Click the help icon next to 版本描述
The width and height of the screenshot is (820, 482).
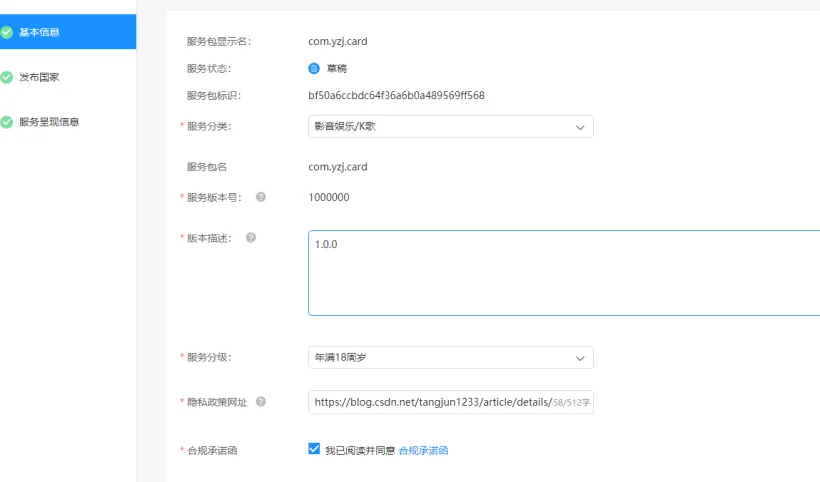tap(251, 238)
